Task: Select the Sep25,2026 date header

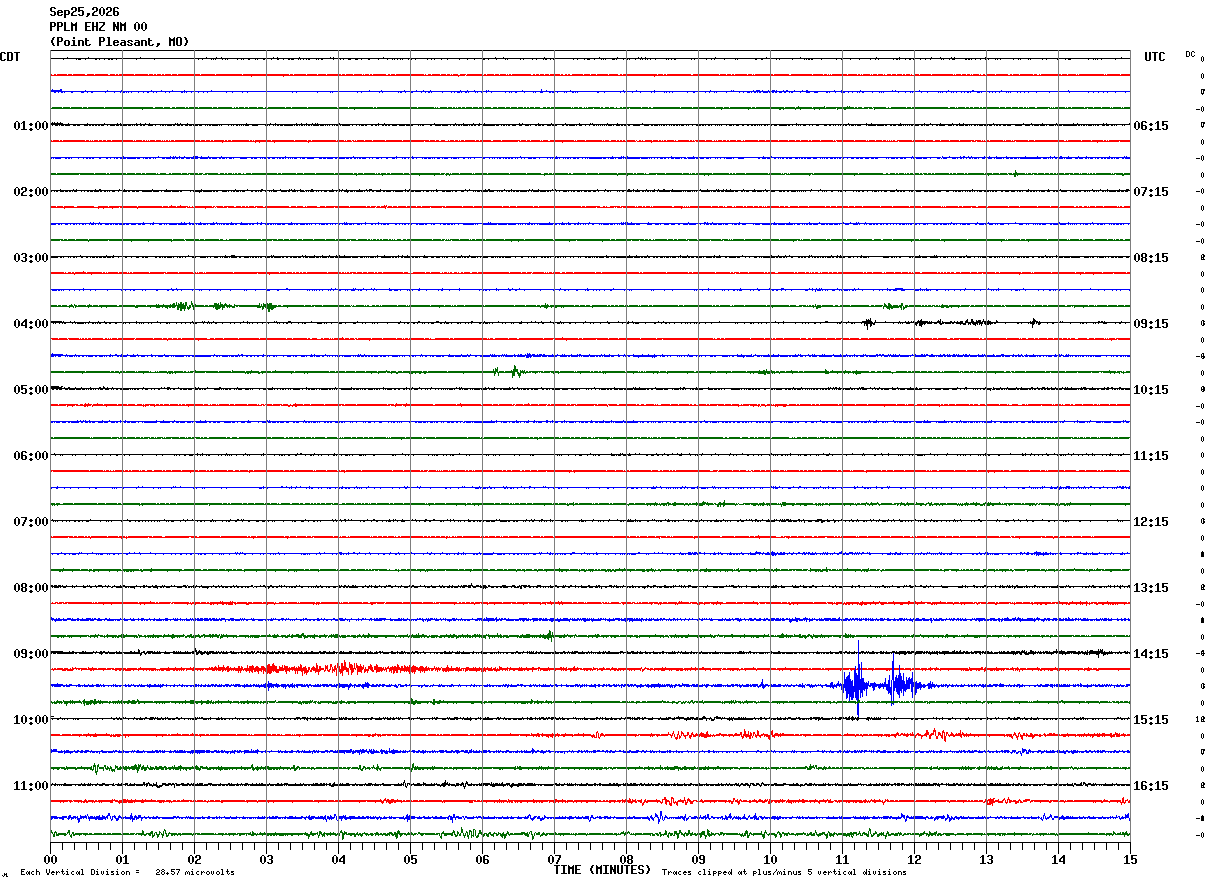Action: 84,12
